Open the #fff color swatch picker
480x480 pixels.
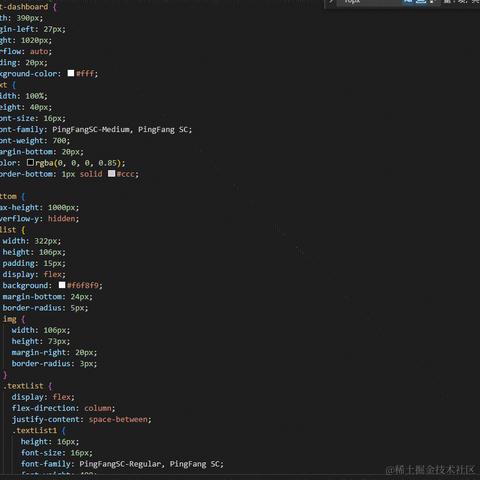click(x=71, y=73)
